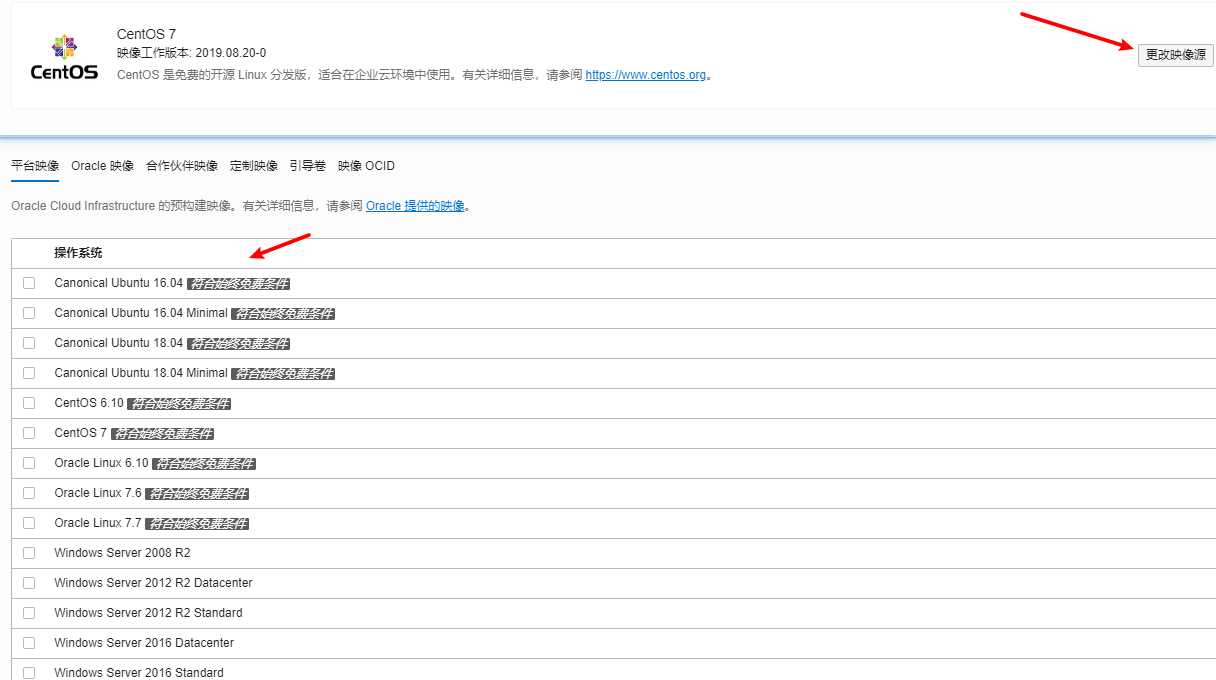Open the Oracle 提供的映像 link
The width and height of the screenshot is (1216, 680).
(x=415, y=206)
